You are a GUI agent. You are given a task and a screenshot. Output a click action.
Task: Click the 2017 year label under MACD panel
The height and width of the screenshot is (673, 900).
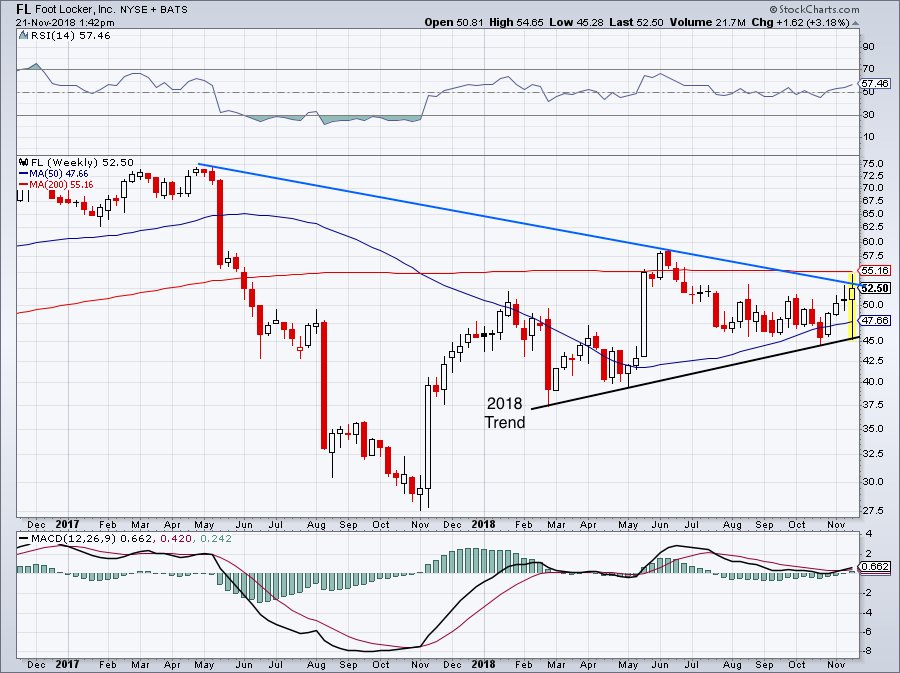pyautogui.click(x=67, y=665)
